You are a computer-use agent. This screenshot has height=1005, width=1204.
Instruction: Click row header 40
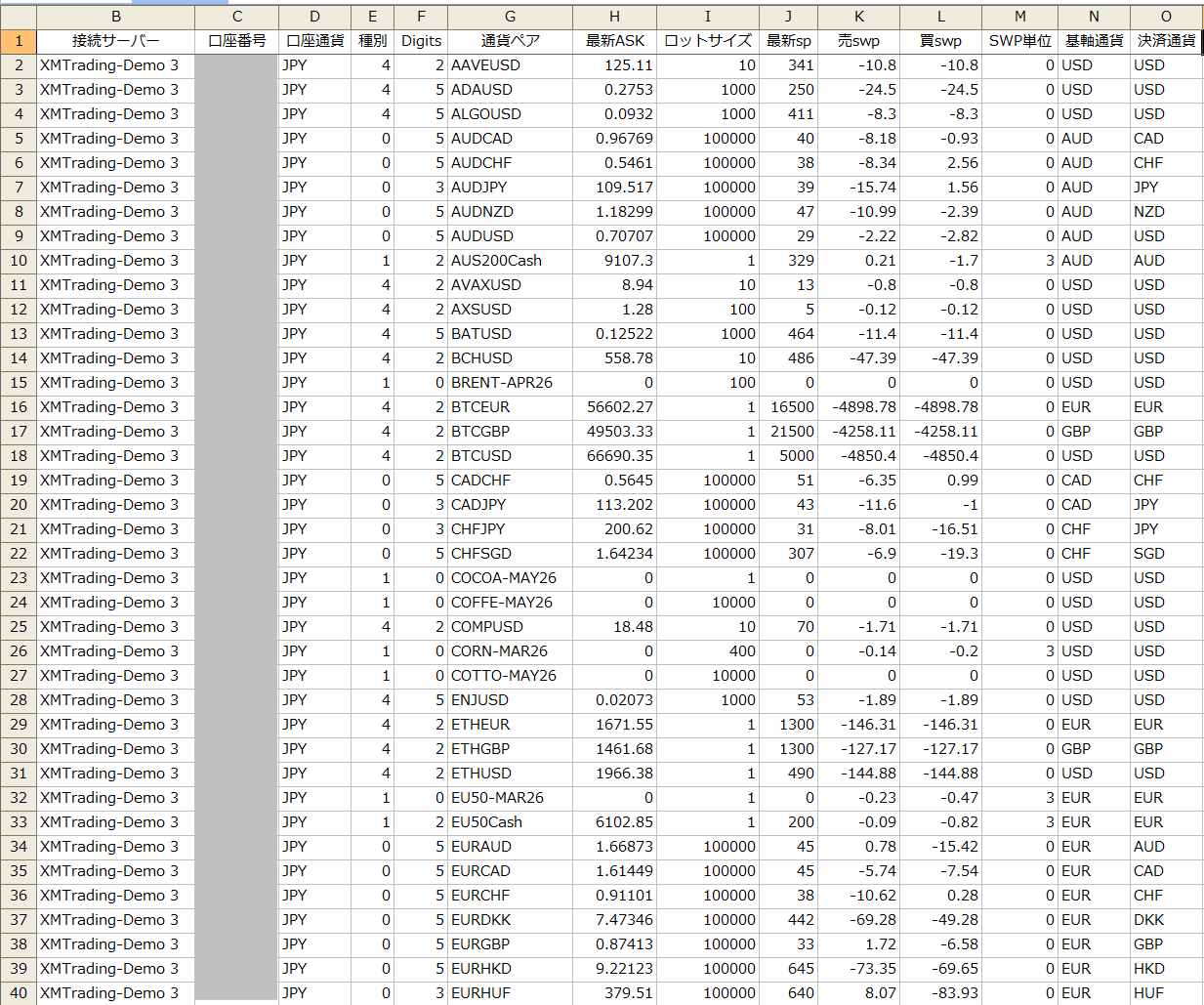tap(19, 993)
